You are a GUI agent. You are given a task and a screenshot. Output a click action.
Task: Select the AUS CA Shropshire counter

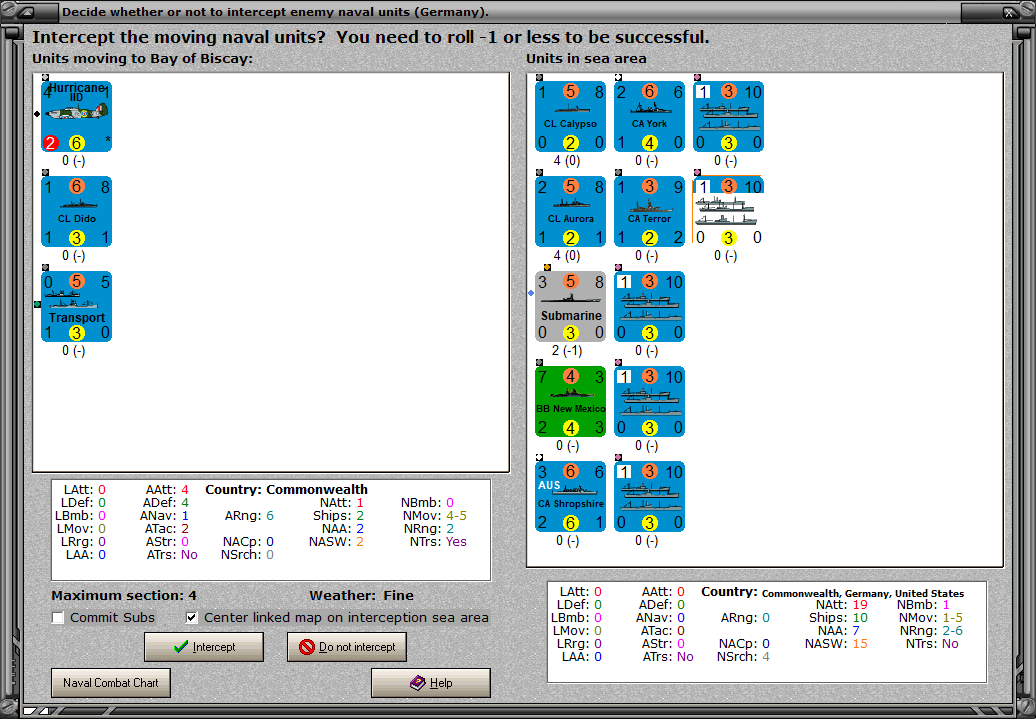[x=570, y=495]
